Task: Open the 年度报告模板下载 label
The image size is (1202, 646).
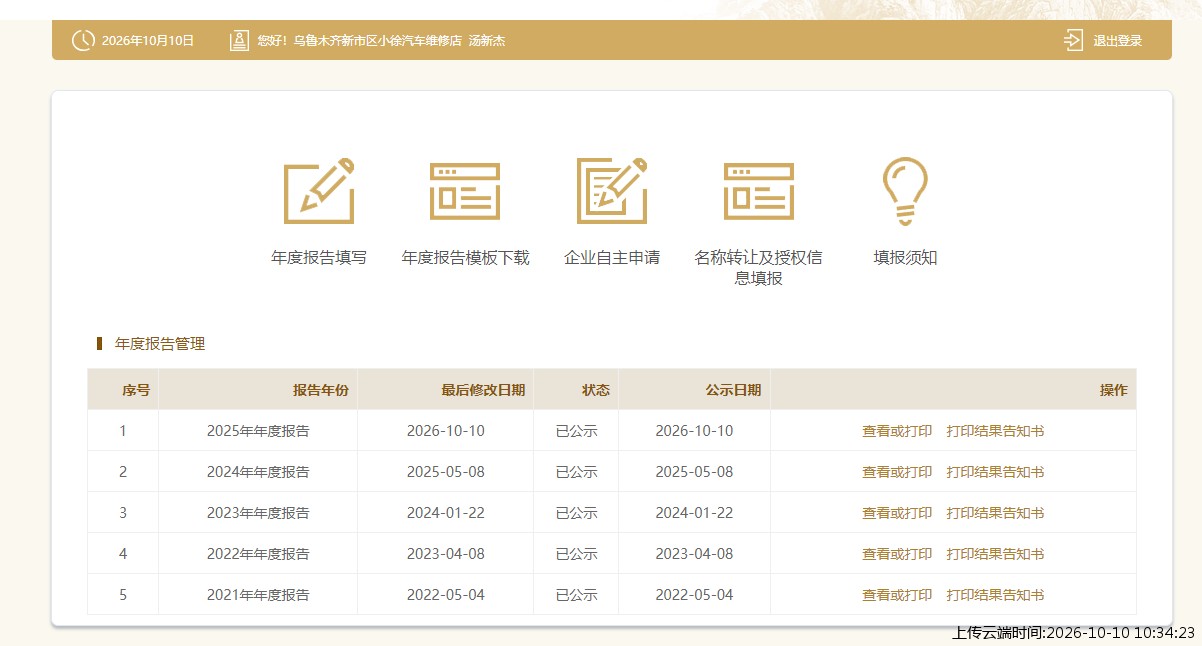Action: tap(465, 258)
